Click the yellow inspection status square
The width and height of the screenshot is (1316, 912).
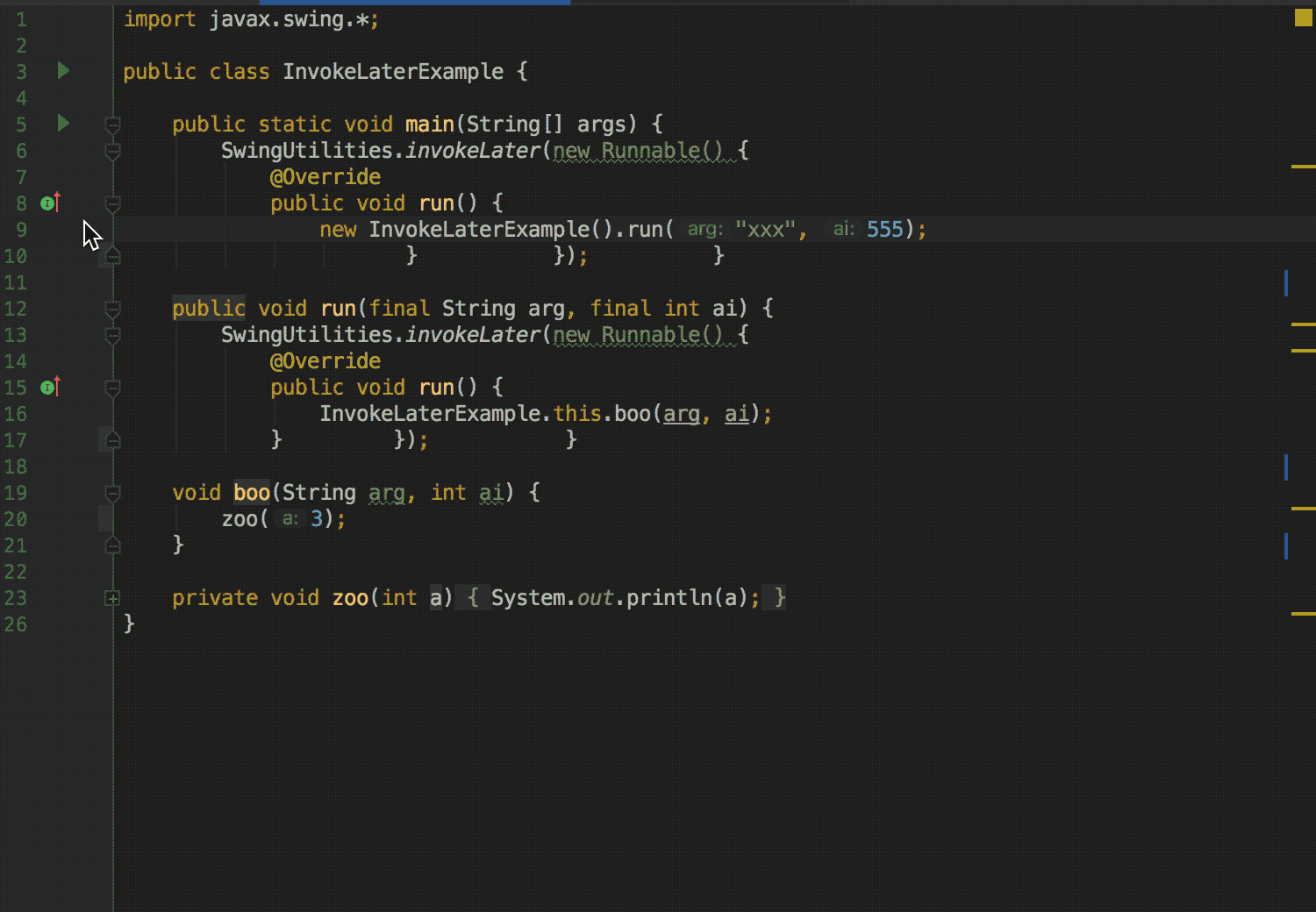point(1304,18)
